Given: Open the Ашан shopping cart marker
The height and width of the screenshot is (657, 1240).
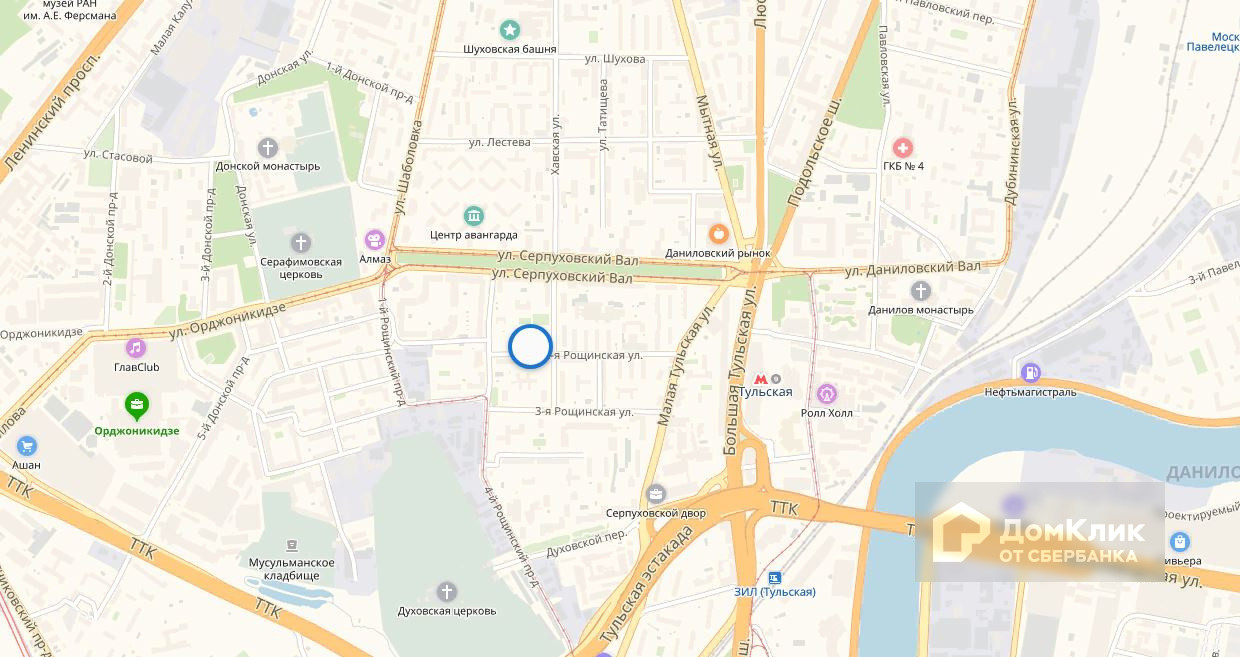Looking at the screenshot, I should click(x=27, y=446).
